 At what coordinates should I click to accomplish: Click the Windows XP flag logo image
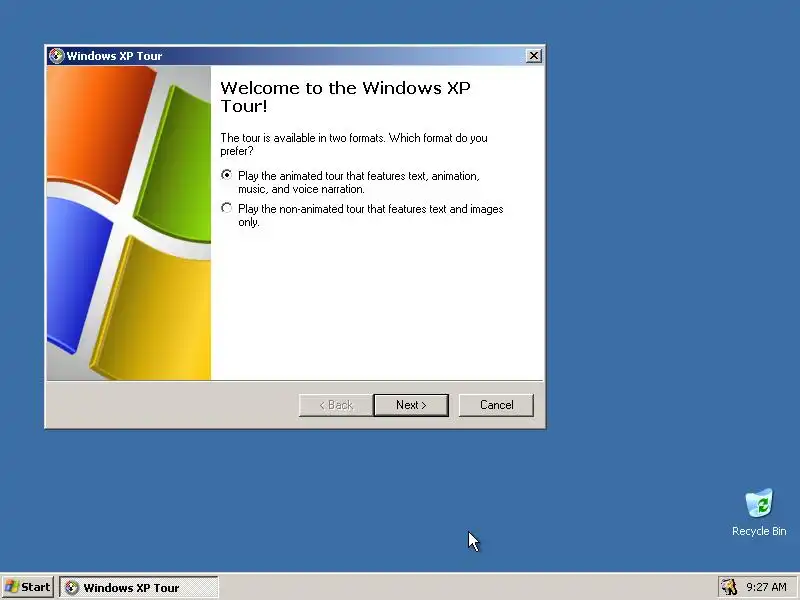click(x=129, y=223)
